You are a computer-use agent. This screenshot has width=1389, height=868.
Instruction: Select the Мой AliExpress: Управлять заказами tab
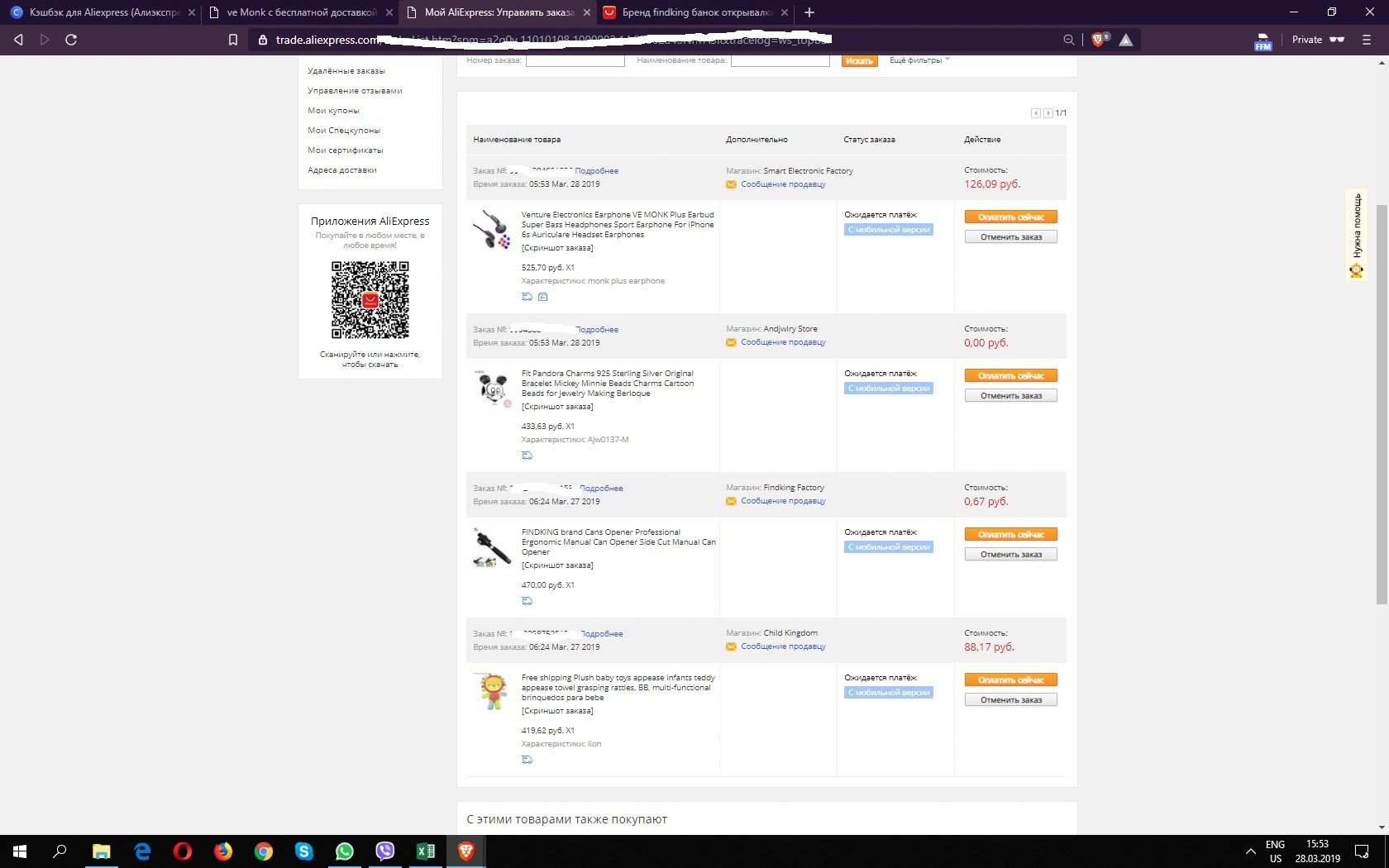pos(499,12)
